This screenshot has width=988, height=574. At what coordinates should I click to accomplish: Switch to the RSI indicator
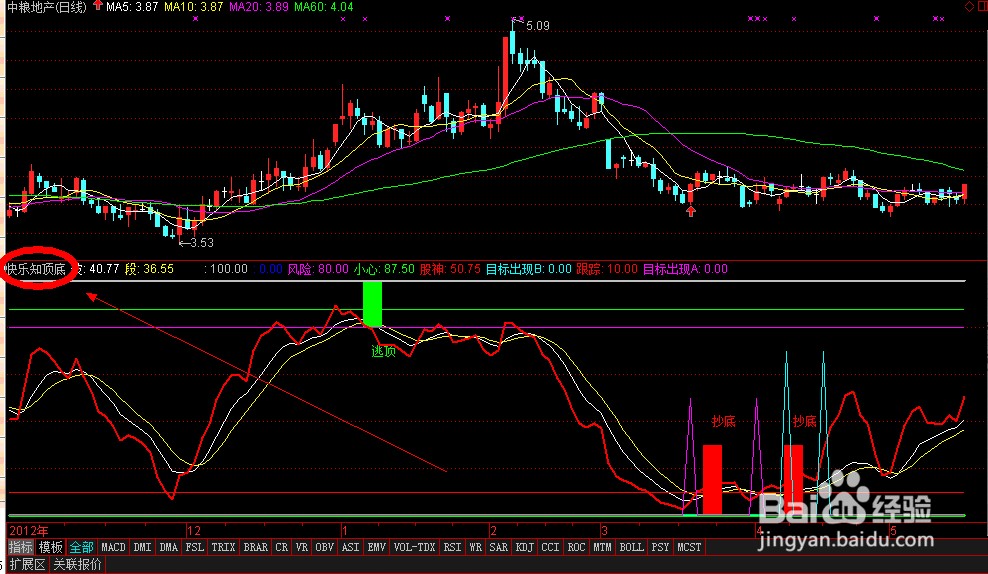point(452,547)
